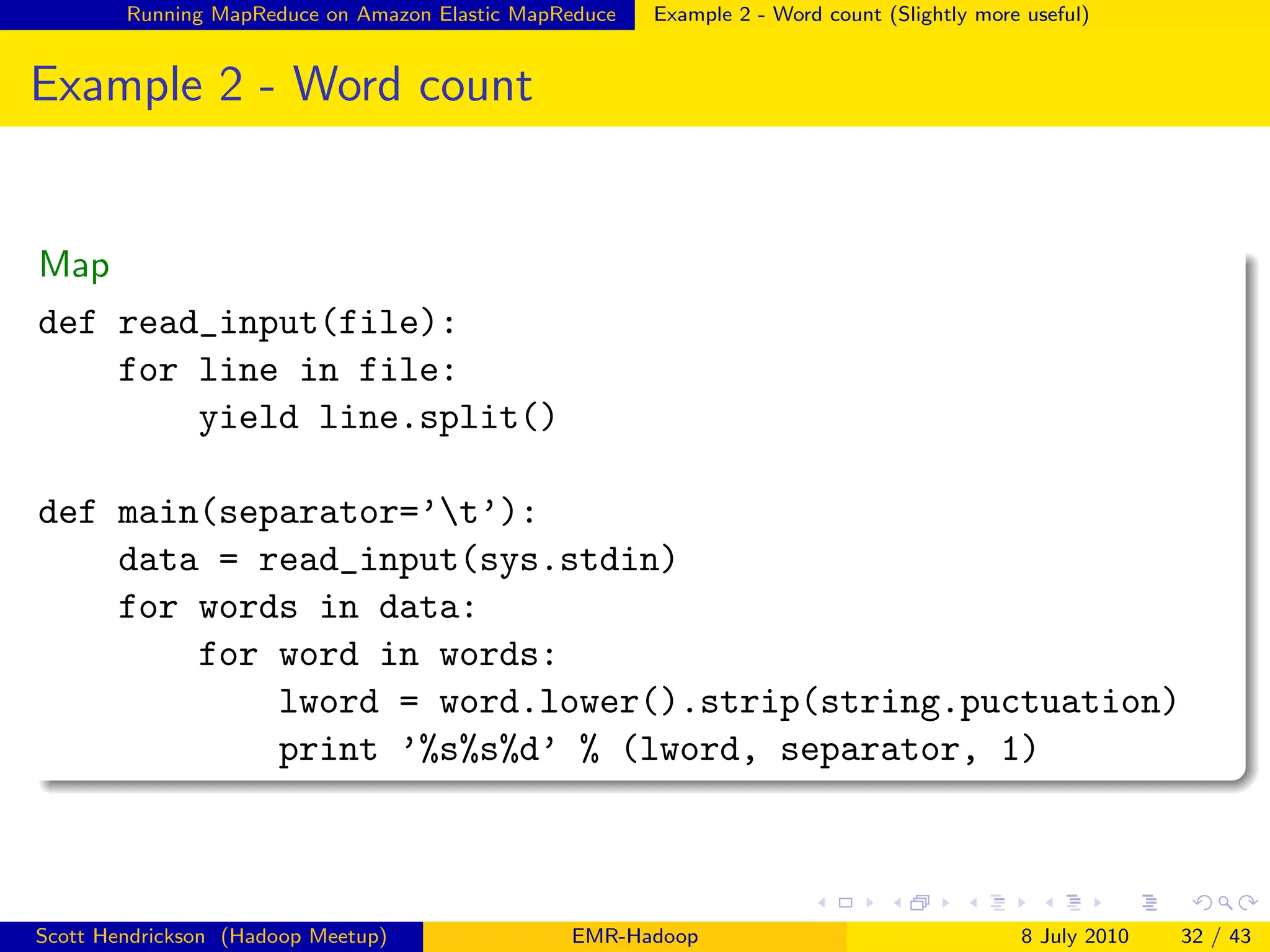Click the lword = word.lower().strip line
The width and height of the screenshot is (1270, 952).
[727, 703]
